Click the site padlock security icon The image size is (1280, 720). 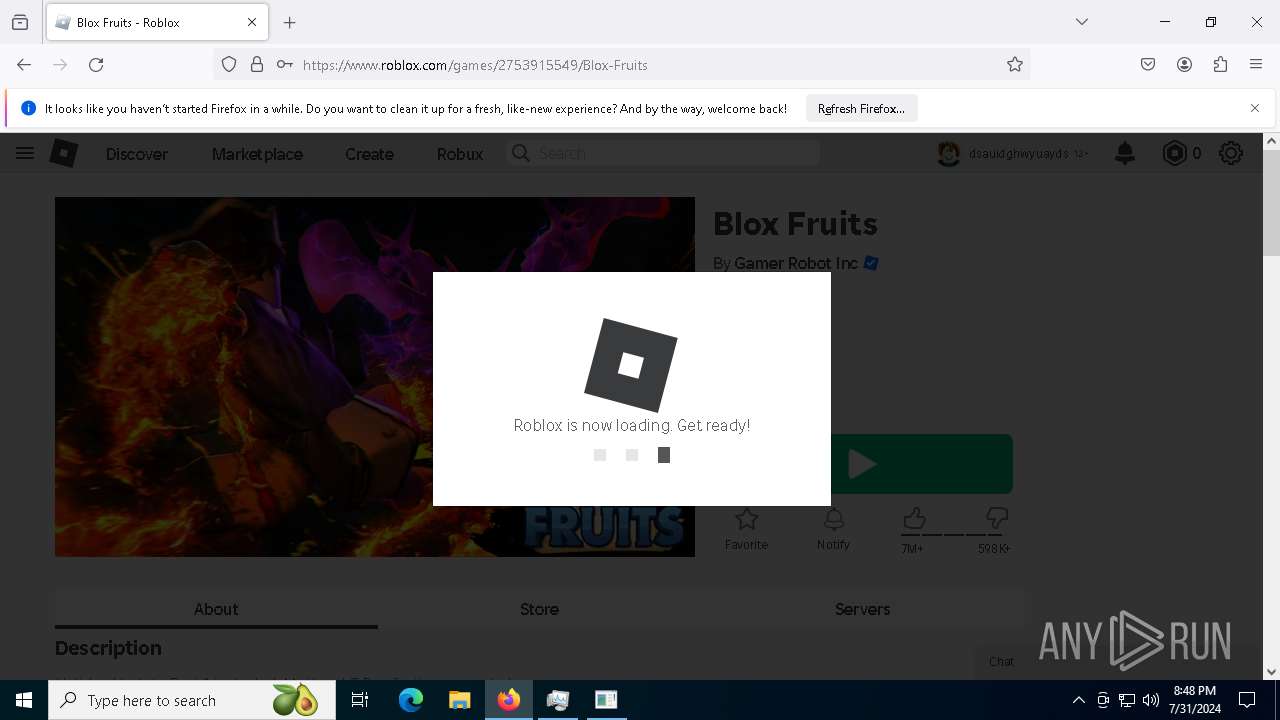(257, 64)
